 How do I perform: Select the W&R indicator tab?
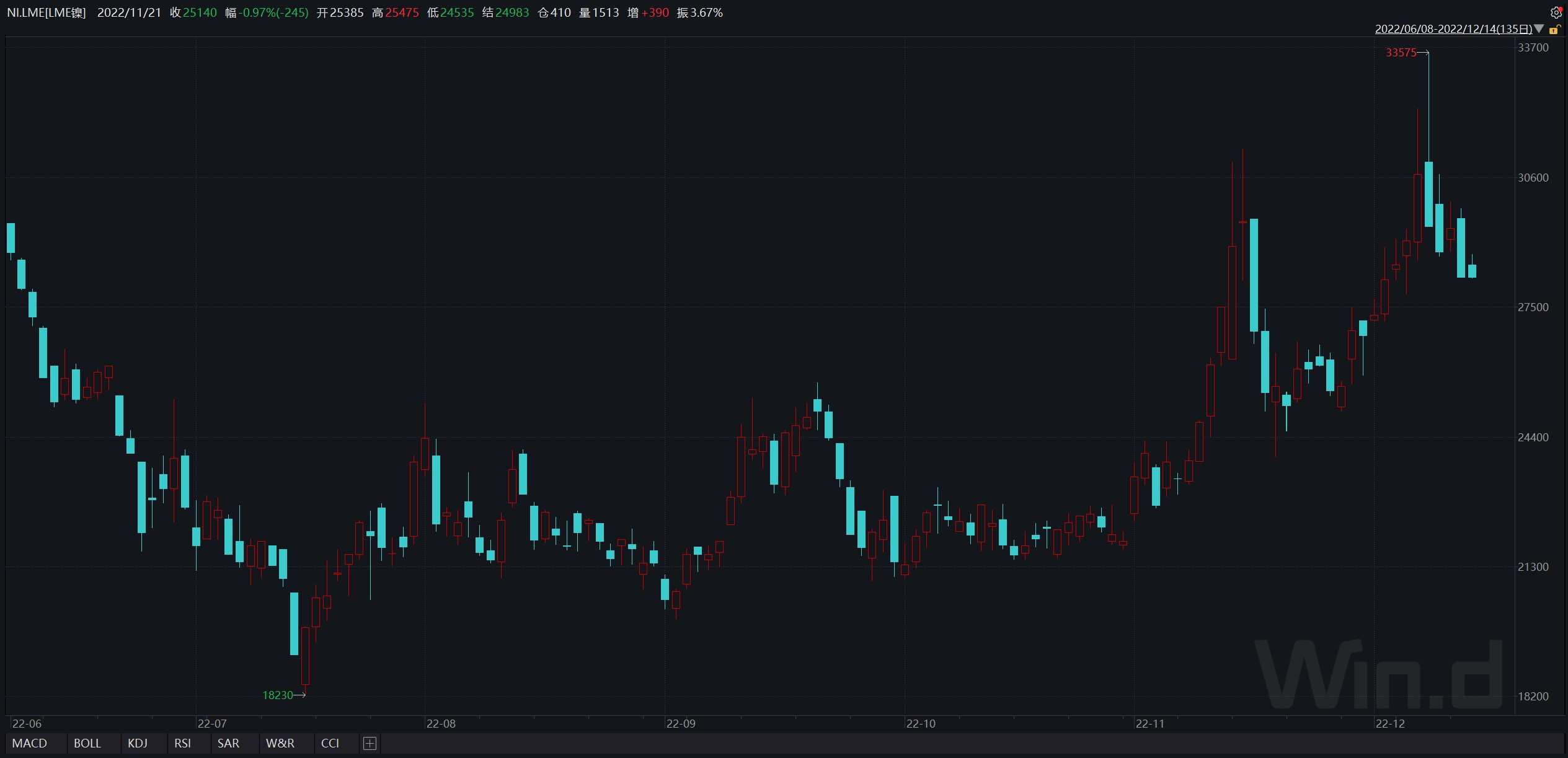pos(280,743)
